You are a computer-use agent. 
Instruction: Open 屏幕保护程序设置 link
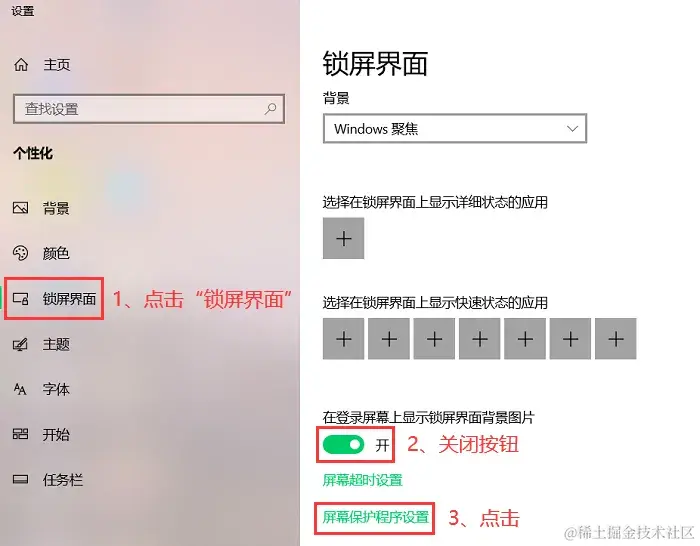tap(375, 517)
